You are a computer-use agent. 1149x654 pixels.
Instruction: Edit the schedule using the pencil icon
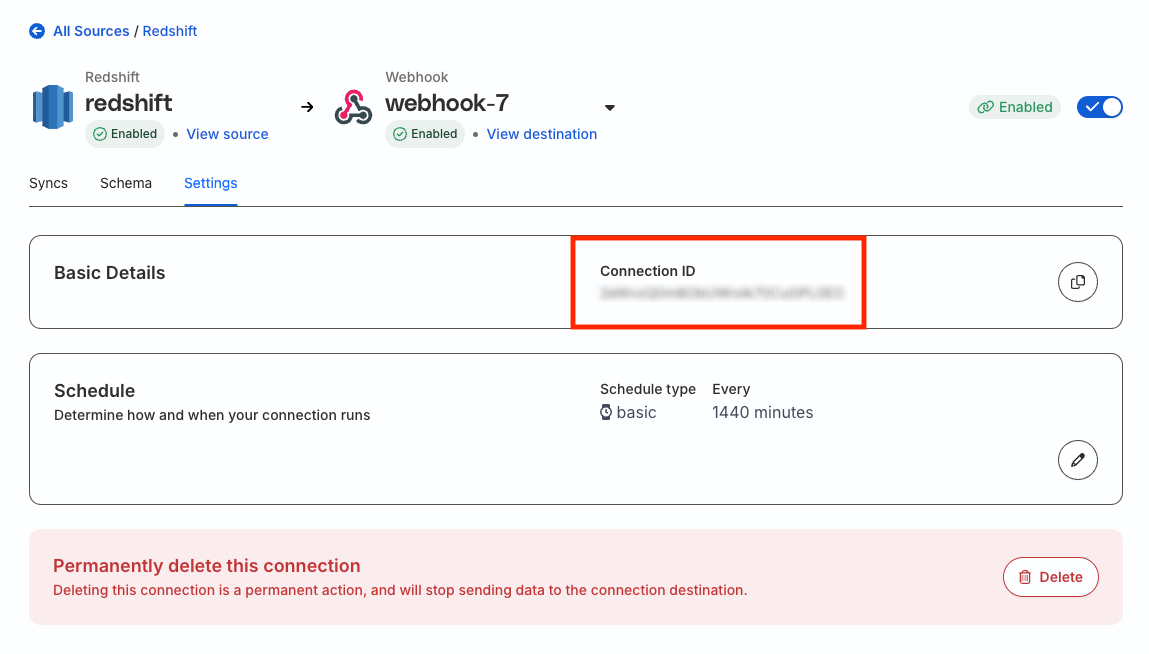click(x=1077, y=460)
